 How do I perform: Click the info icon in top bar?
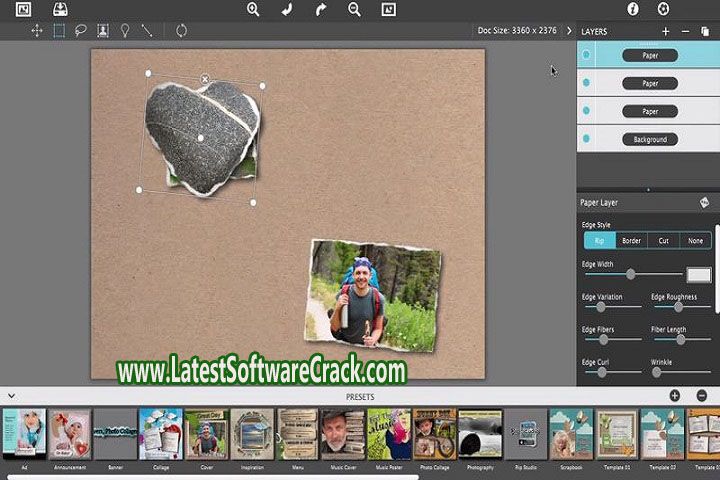coord(632,9)
